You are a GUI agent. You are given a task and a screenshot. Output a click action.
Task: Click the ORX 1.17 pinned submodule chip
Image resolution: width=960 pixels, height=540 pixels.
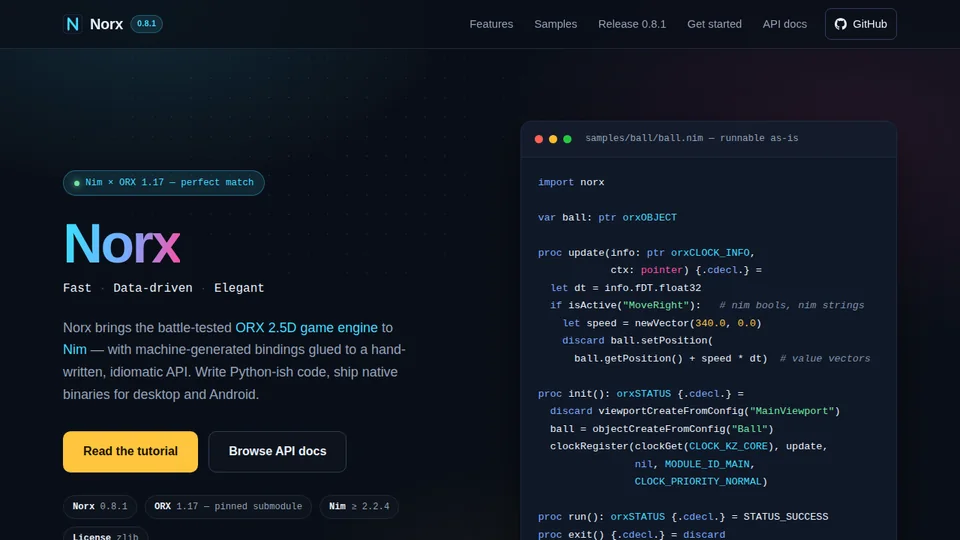[228, 506]
